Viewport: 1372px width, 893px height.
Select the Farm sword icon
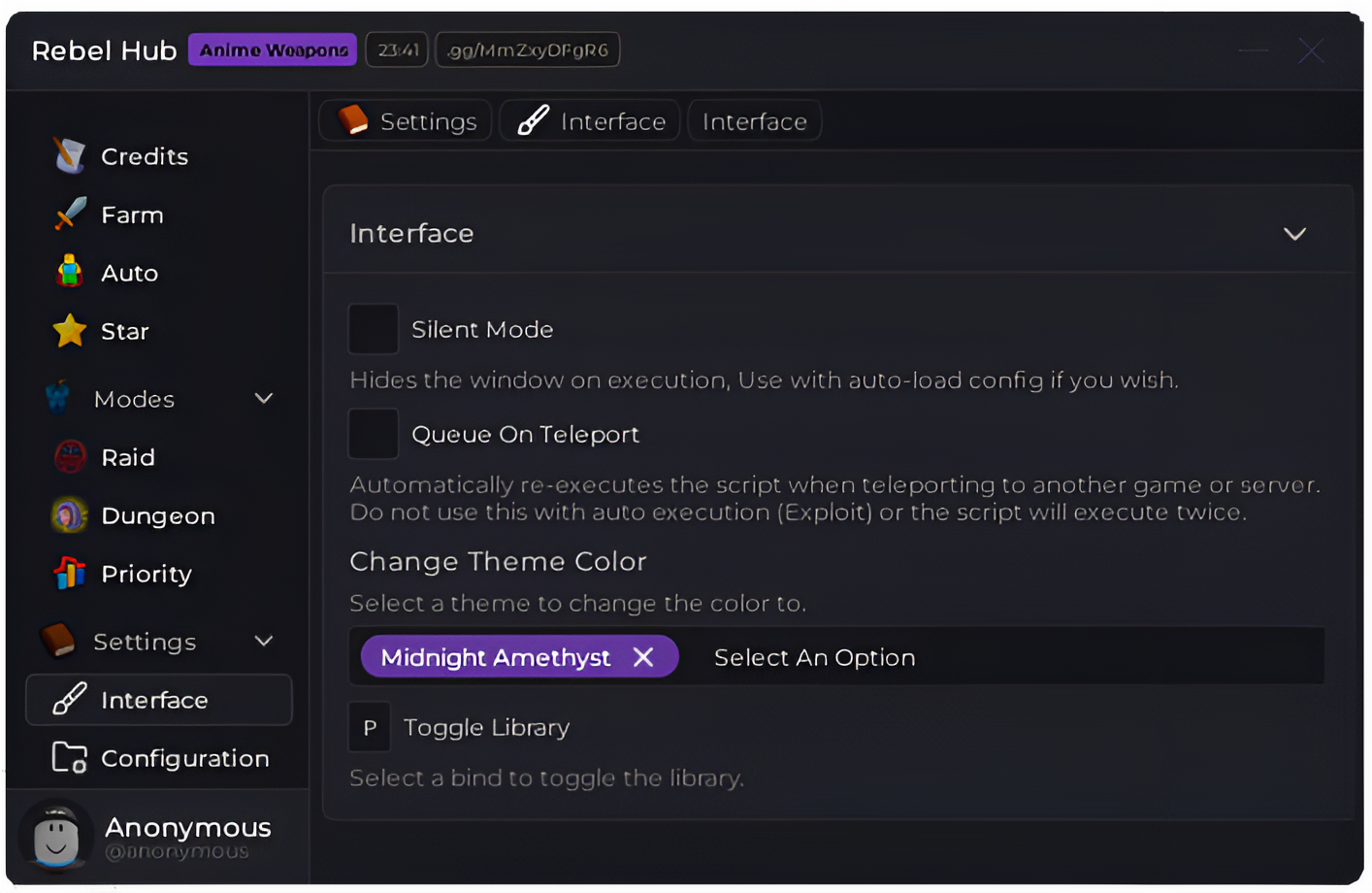click(68, 214)
